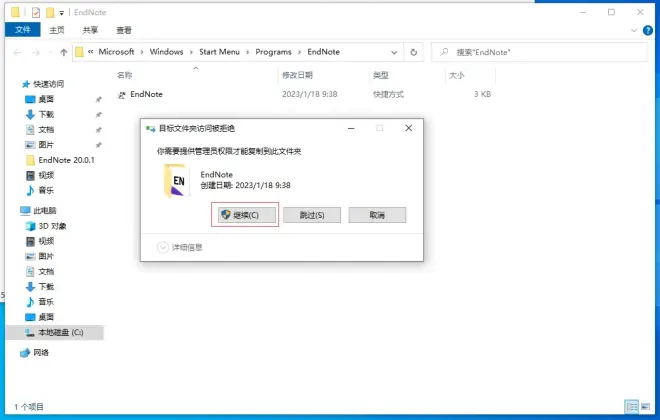Open the address bar history dropdown
The width and height of the screenshot is (660, 420).
coord(394,52)
